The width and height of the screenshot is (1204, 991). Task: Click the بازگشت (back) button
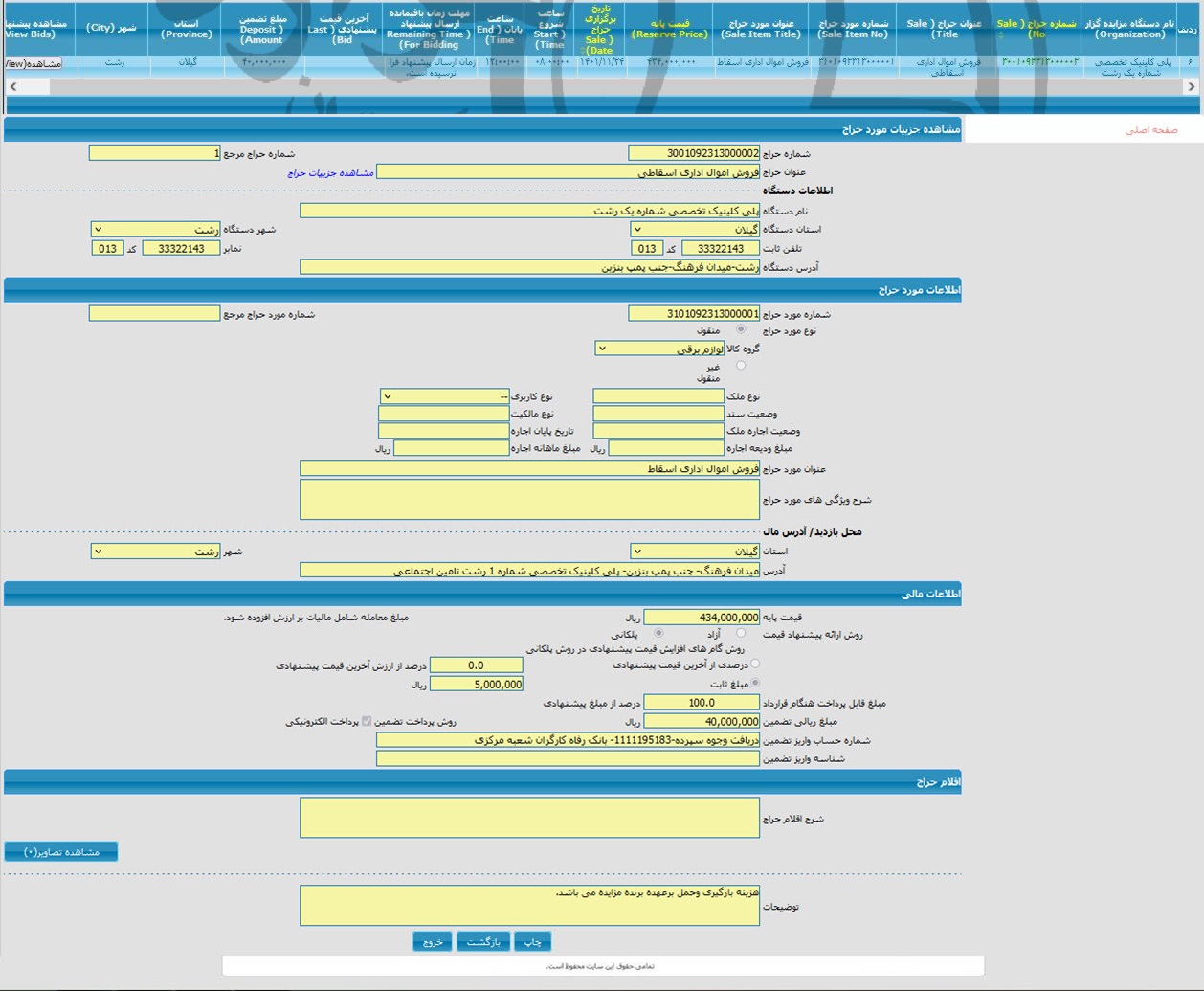483,942
